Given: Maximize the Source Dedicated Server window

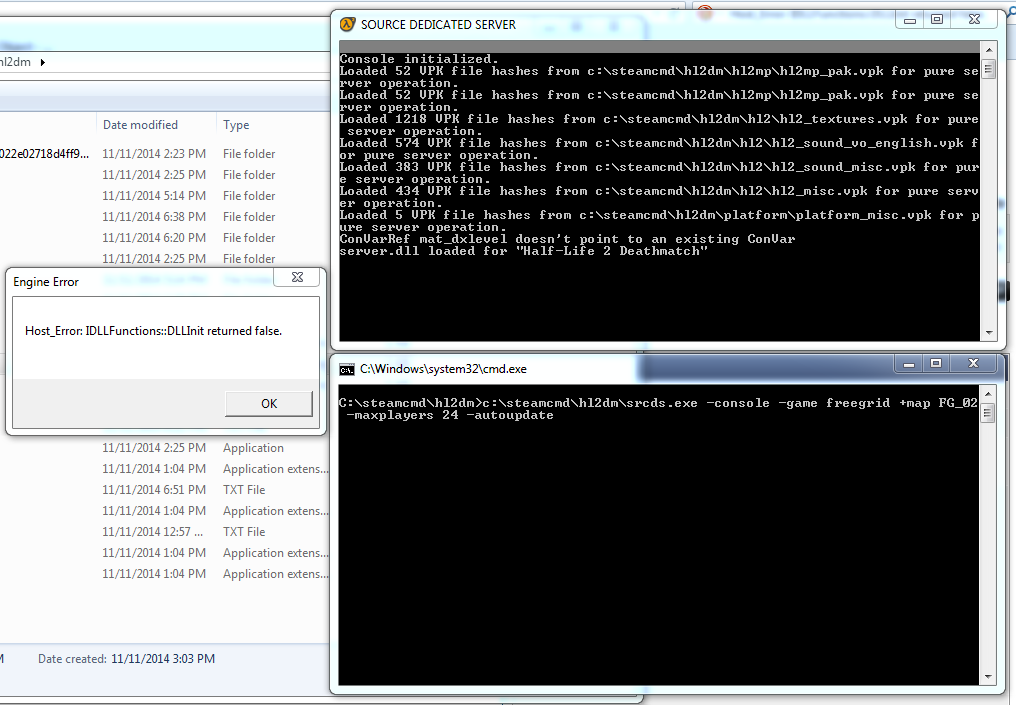Looking at the screenshot, I should coord(937,20).
